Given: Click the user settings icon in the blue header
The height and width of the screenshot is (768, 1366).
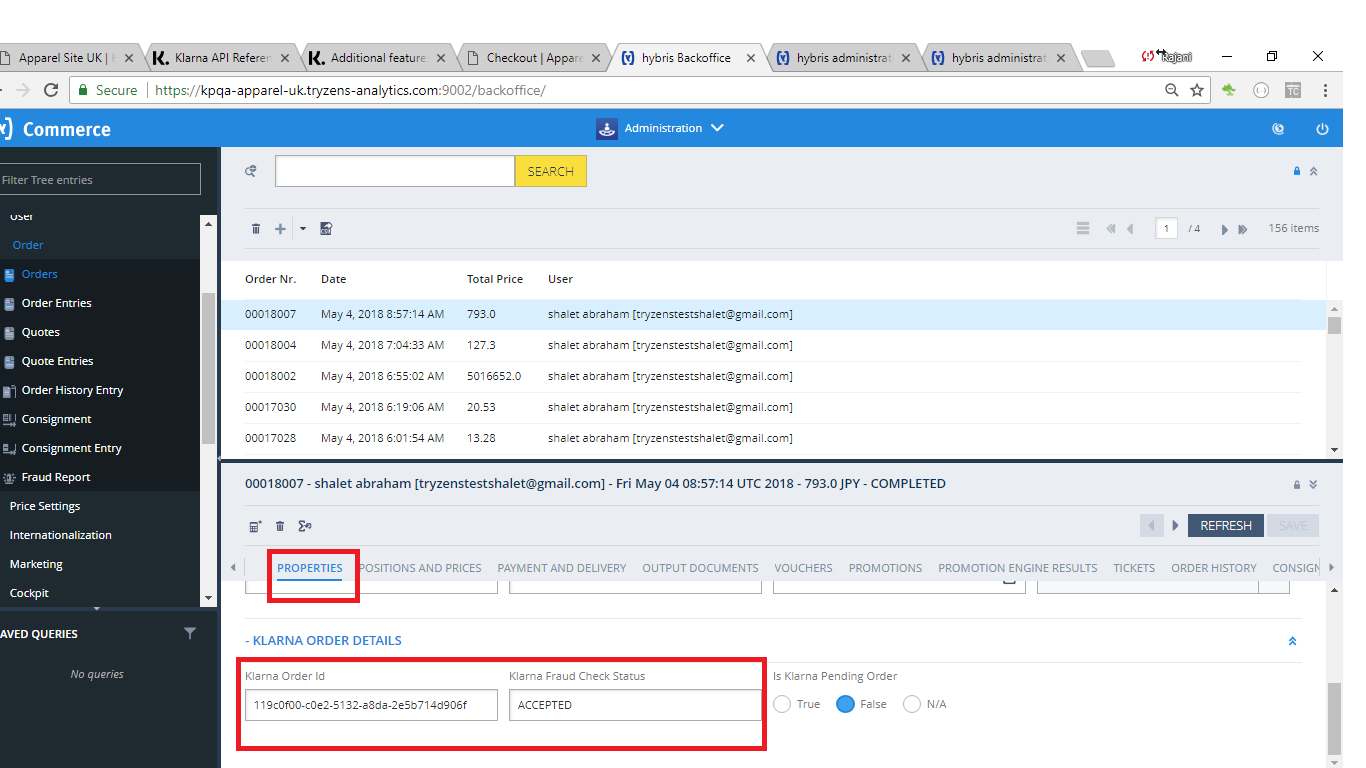Looking at the screenshot, I should pyautogui.click(x=1278, y=129).
